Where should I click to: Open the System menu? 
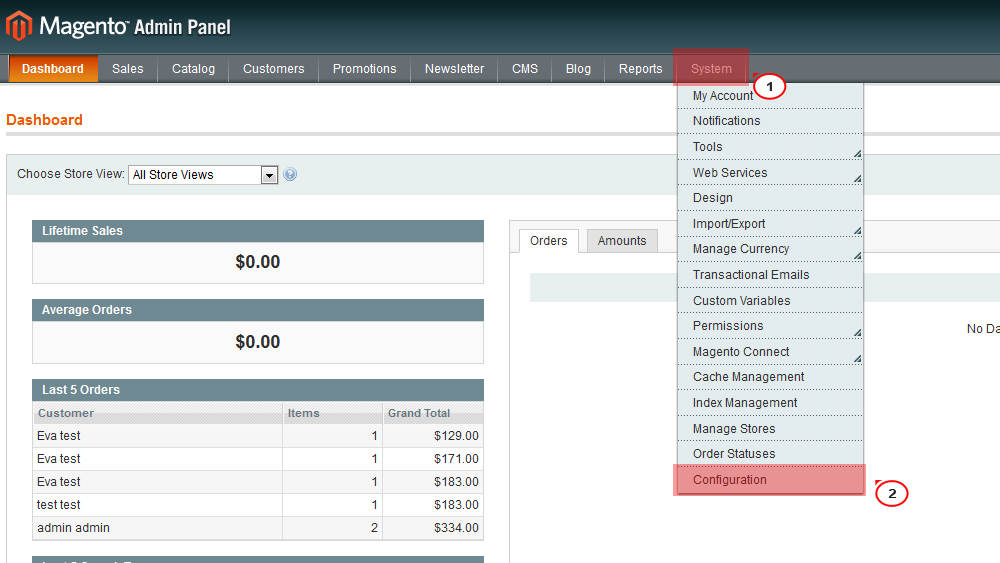click(711, 68)
